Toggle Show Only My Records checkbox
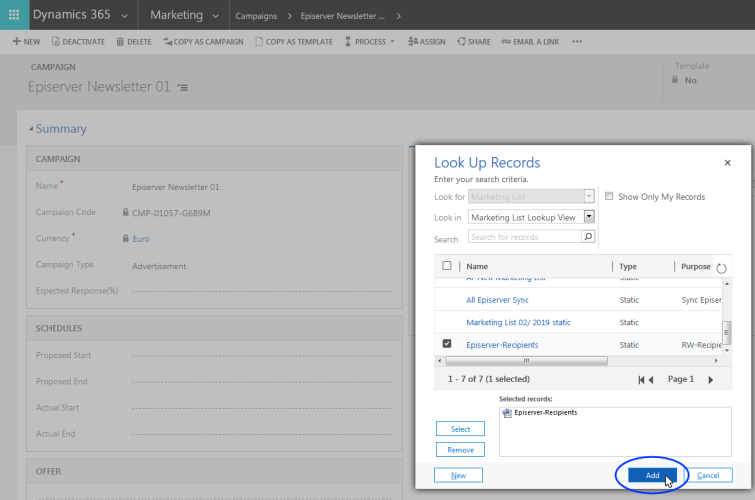Screen dimensions: 755x500 click(x=609, y=196)
